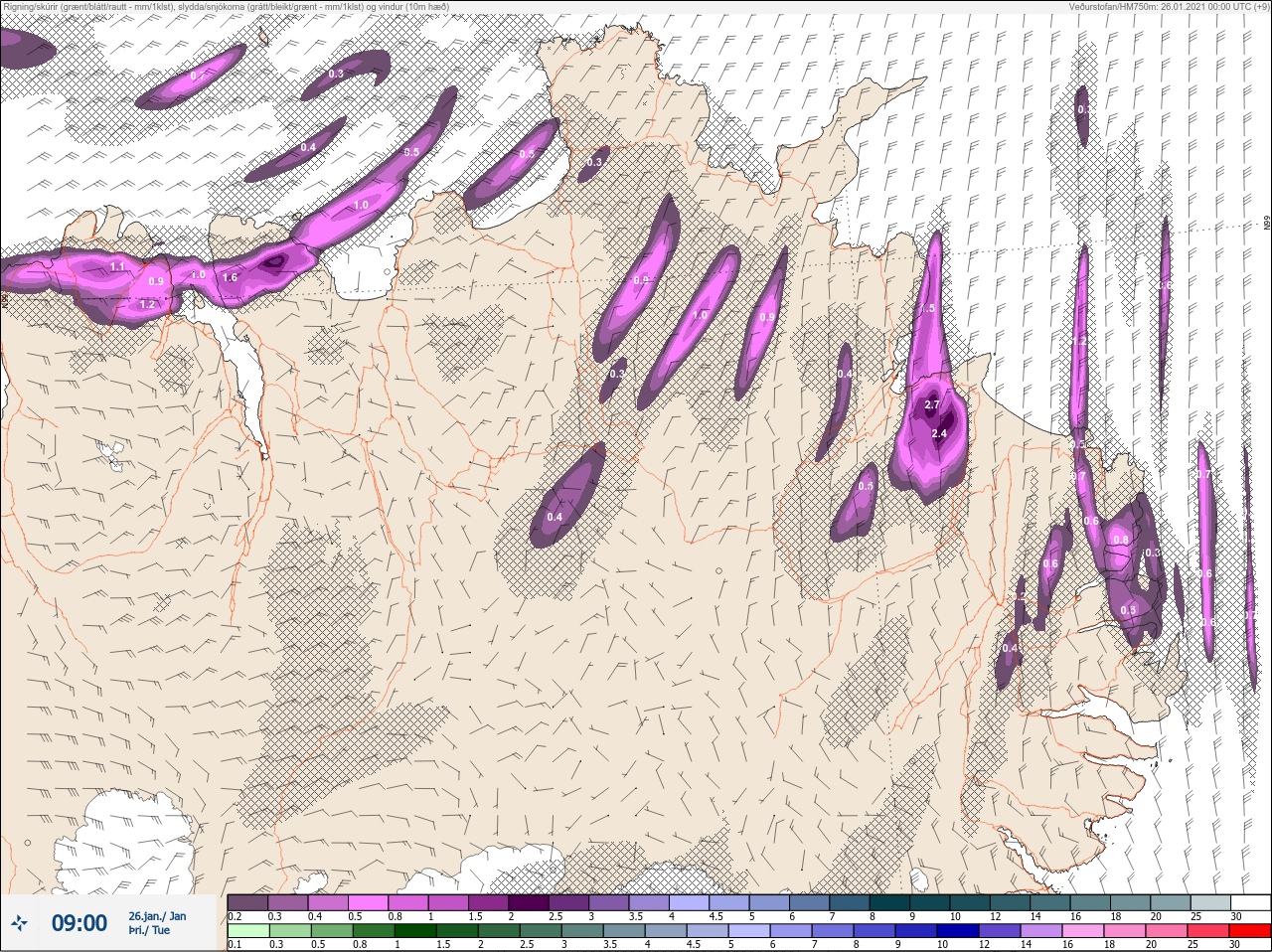Select the 2 dark purple swatch, upper legend
The image size is (1272, 952).
point(529,901)
